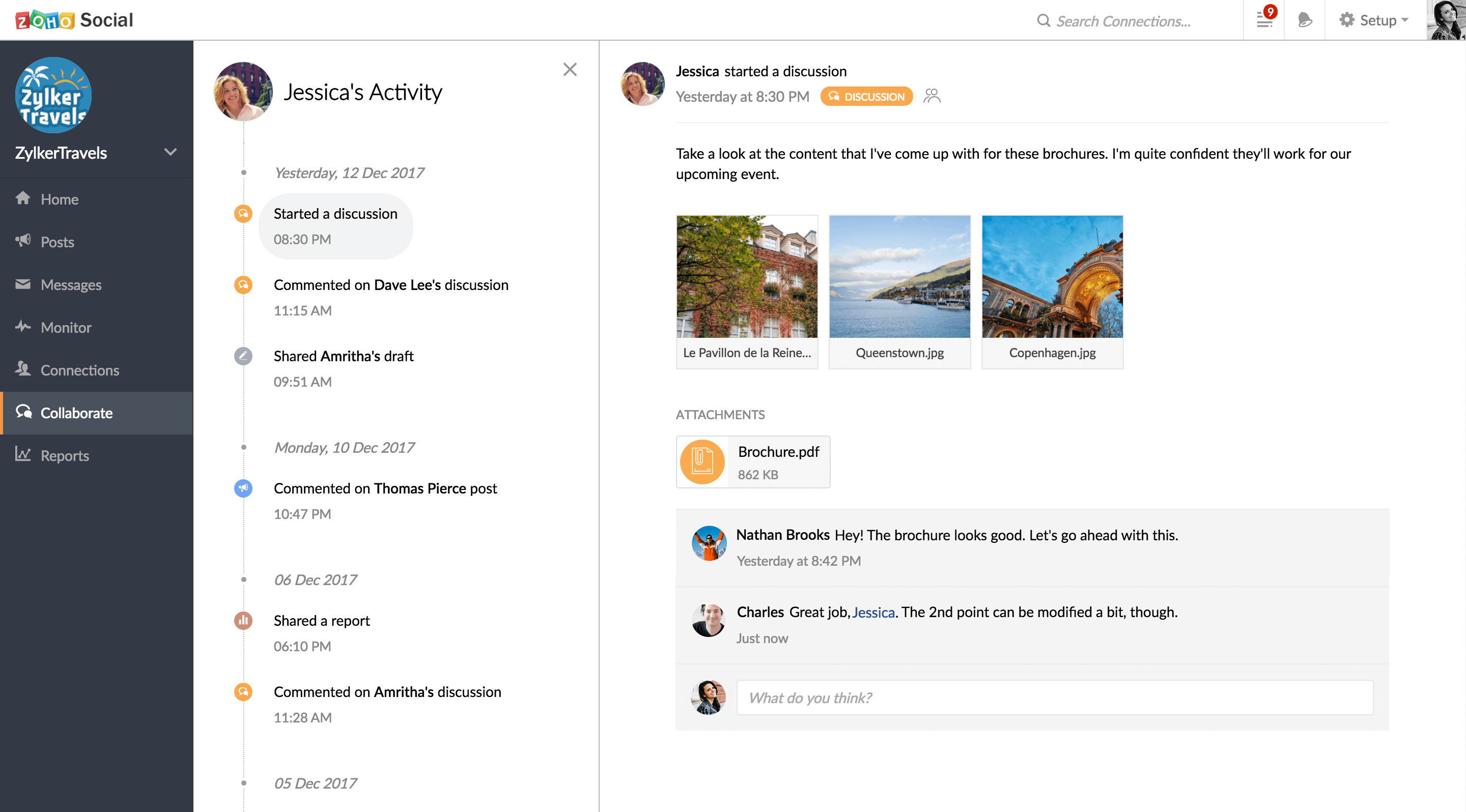Open Commented on Amritha's discussion entry
Screen dimensions: 1466x812
[x=387, y=705]
